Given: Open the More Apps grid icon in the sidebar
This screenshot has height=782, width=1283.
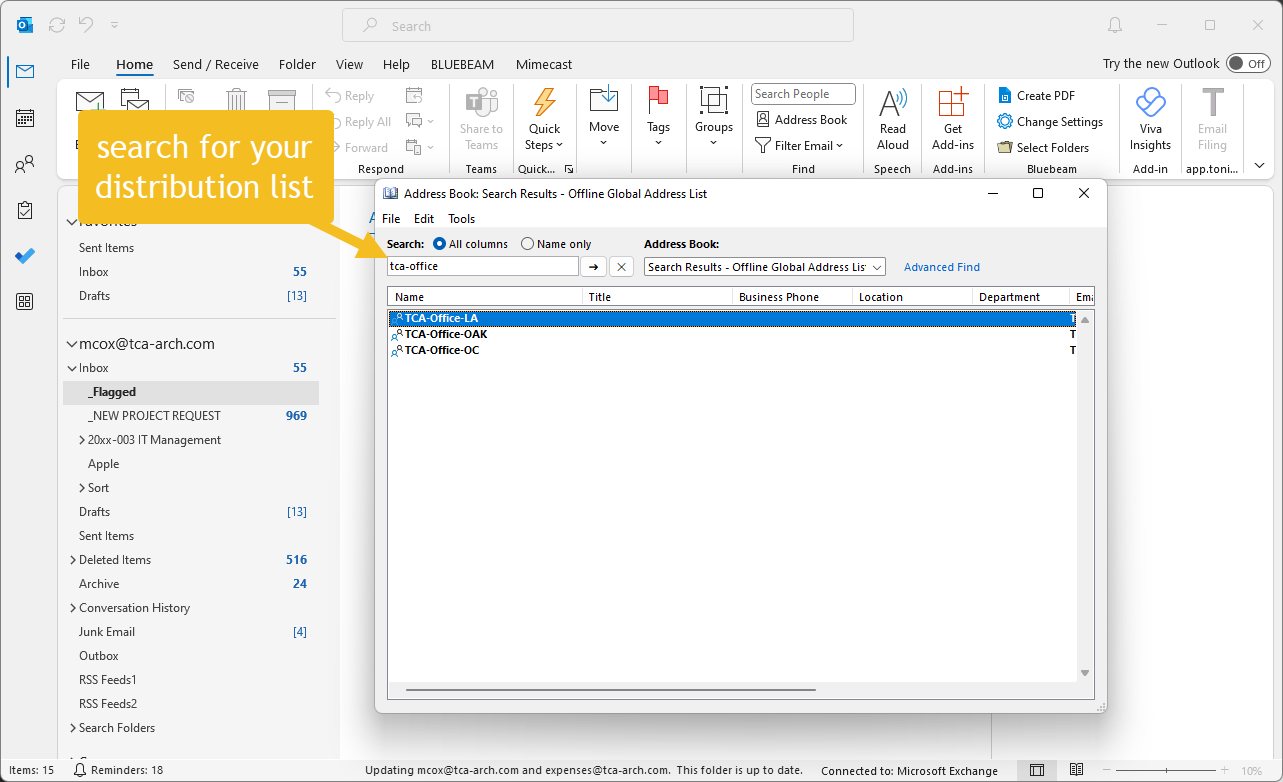Looking at the screenshot, I should (25, 302).
